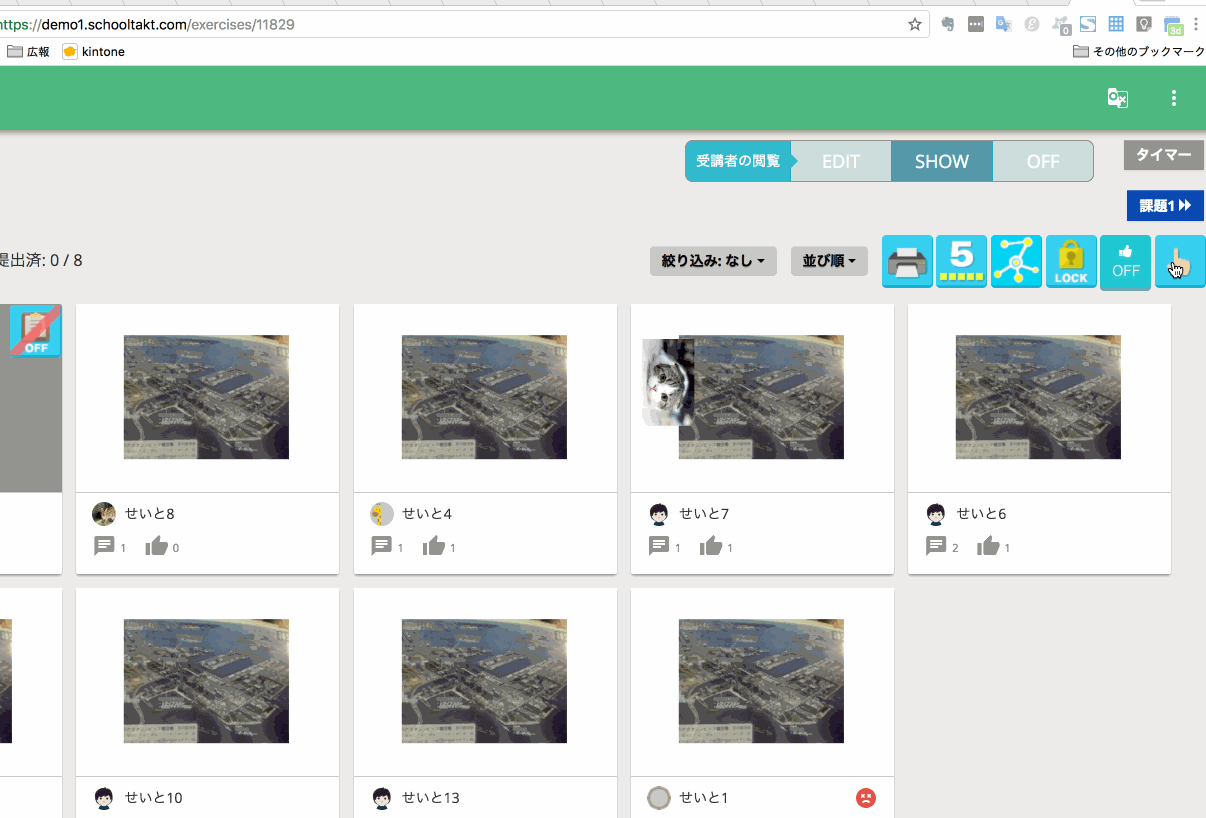Open せいと4's submission thumbnail
This screenshot has height=818, width=1206.
click(x=484, y=397)
